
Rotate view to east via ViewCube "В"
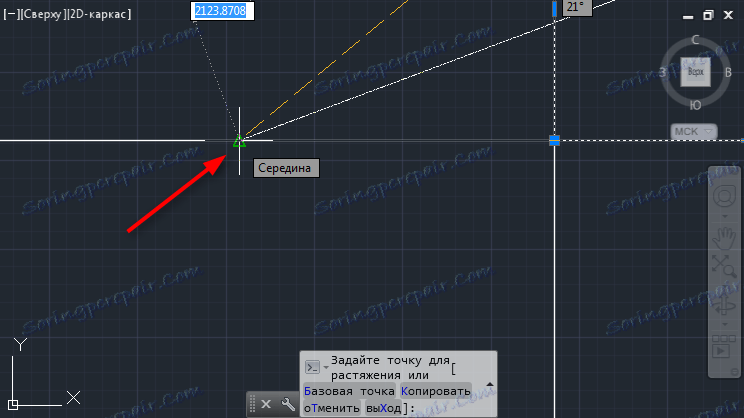click(728, 73)
